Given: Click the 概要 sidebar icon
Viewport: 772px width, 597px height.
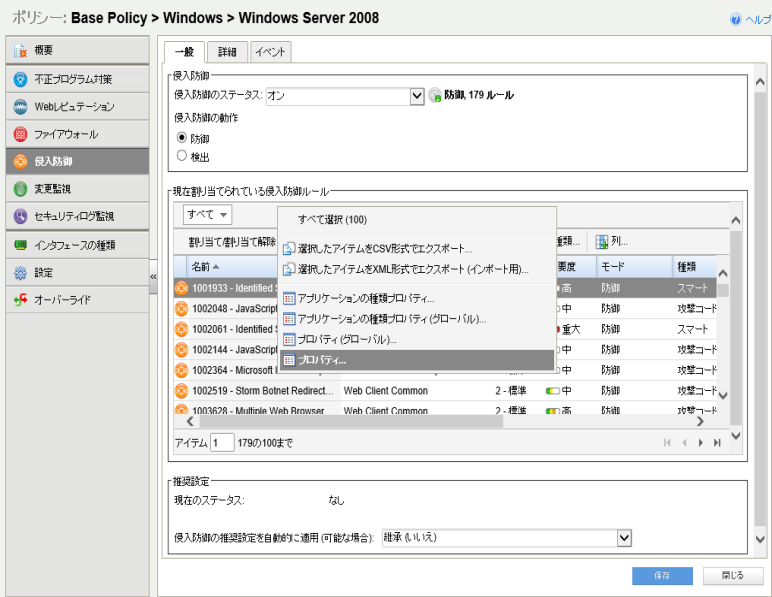Looking at the screenshot, I should pyautogui.click(x=20, y=50).
